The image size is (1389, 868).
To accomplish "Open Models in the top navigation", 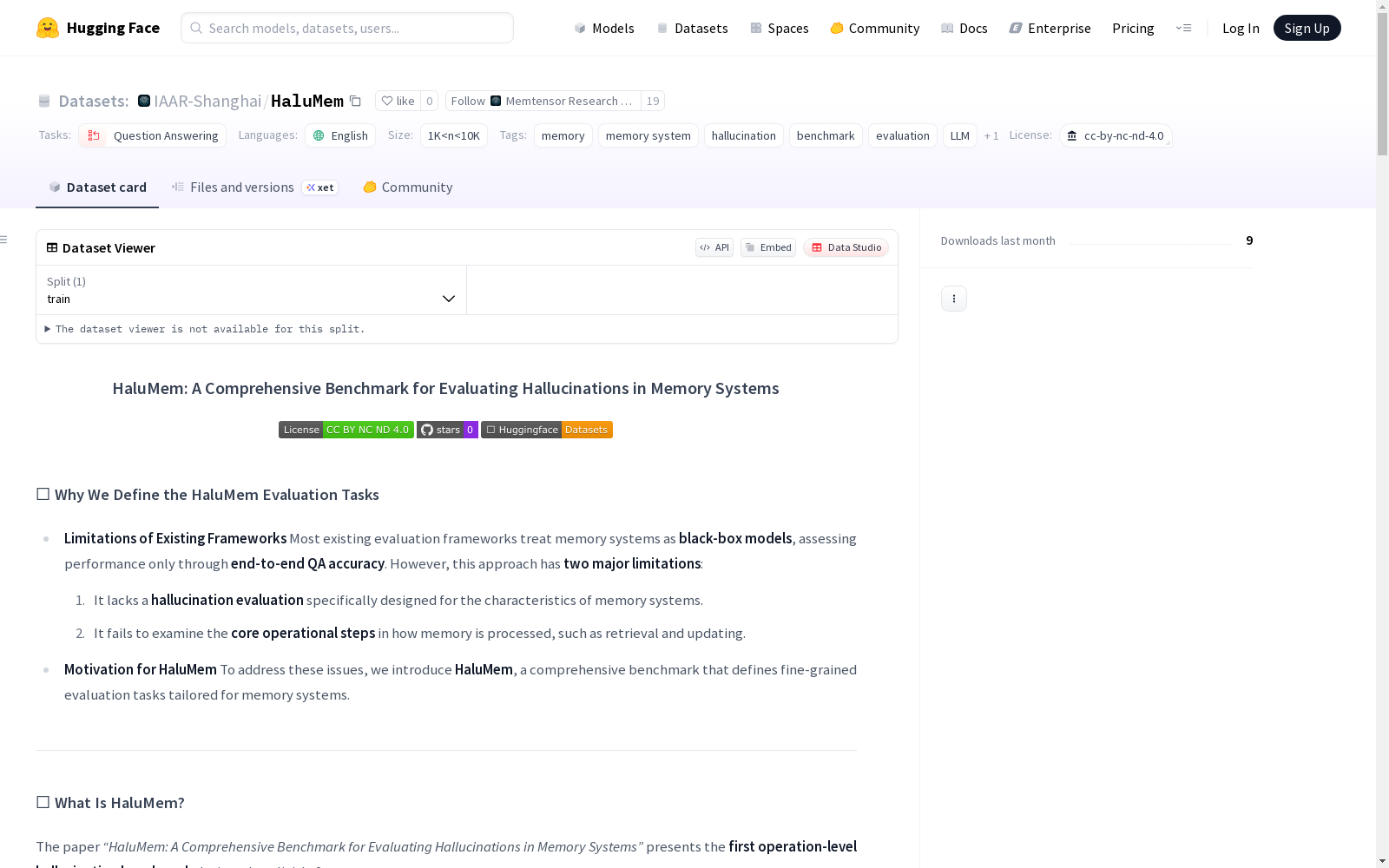I will click(x=604, y=28).
